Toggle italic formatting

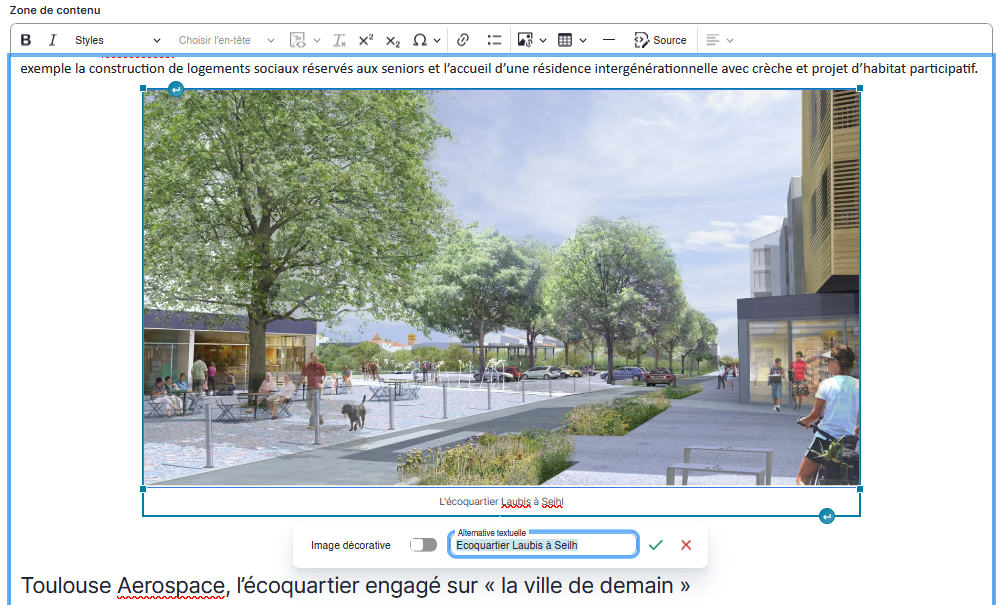(53, 40)
